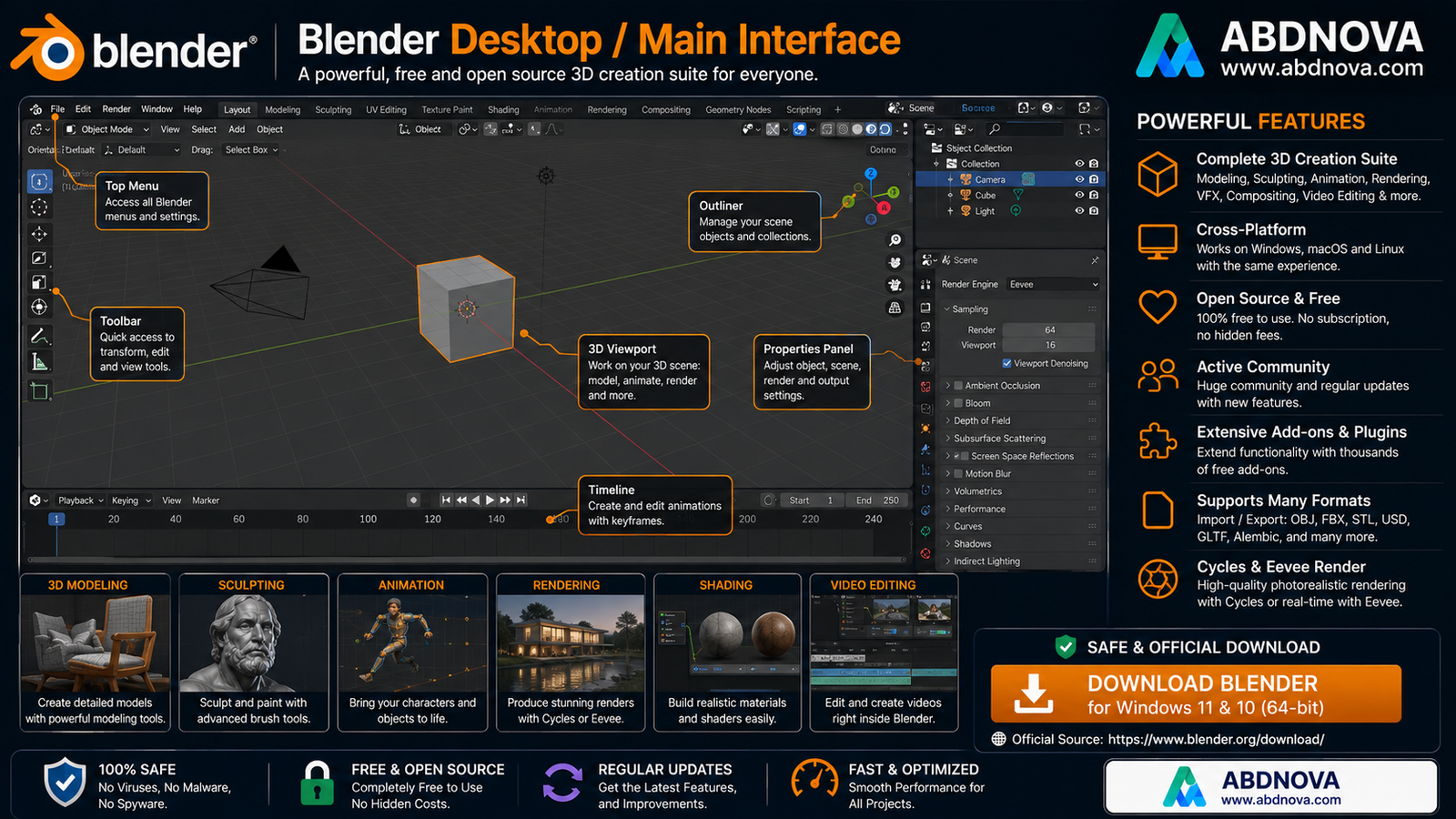Open the Render menu
Viewport: 1456px width, 819px height.
[x=116, y=109]
